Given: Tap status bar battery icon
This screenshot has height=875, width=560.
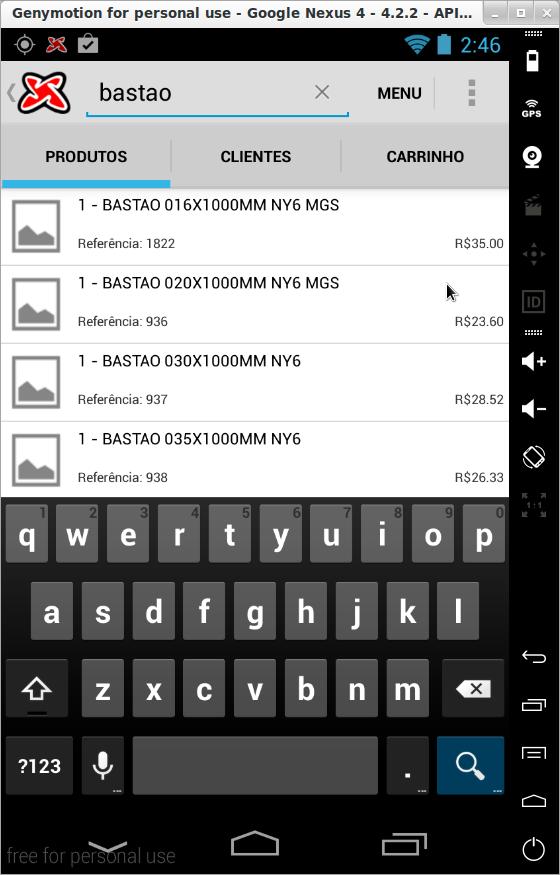Looking at the screenshot, I should pyautogui.click(x=445, y=44).
